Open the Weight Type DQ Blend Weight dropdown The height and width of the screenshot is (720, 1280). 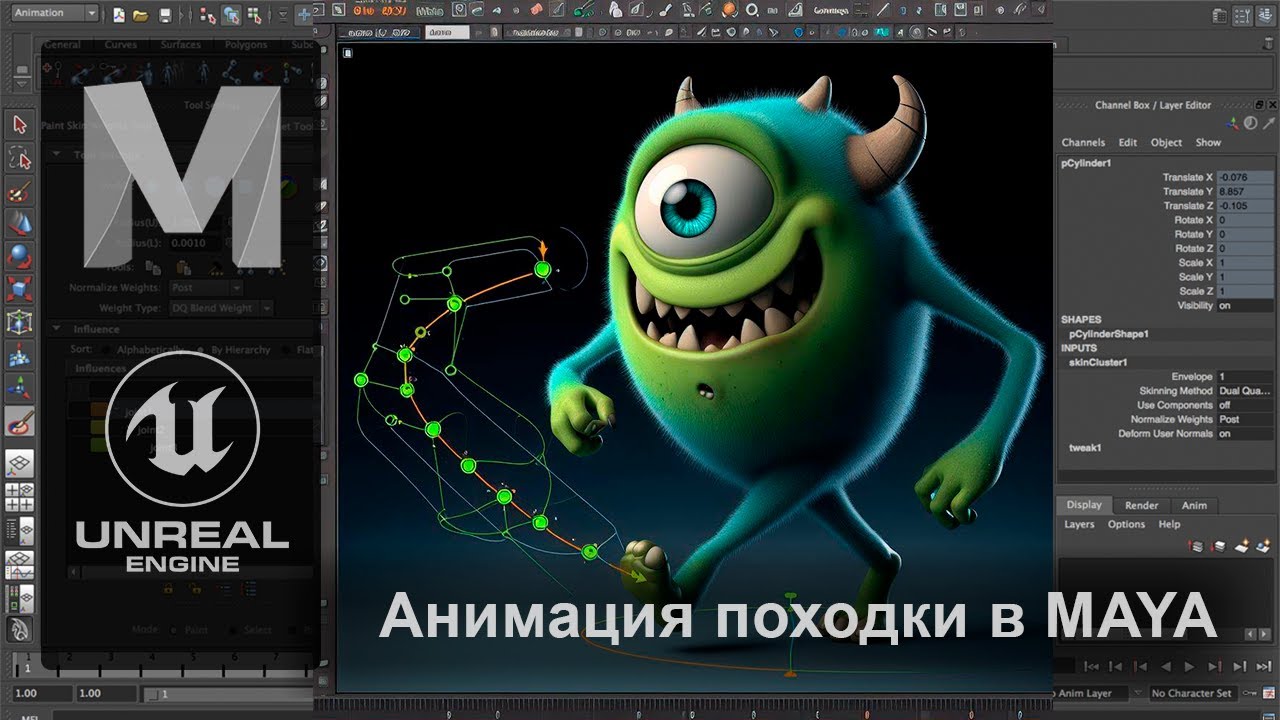pyautogui.click(x=220, y=308)
